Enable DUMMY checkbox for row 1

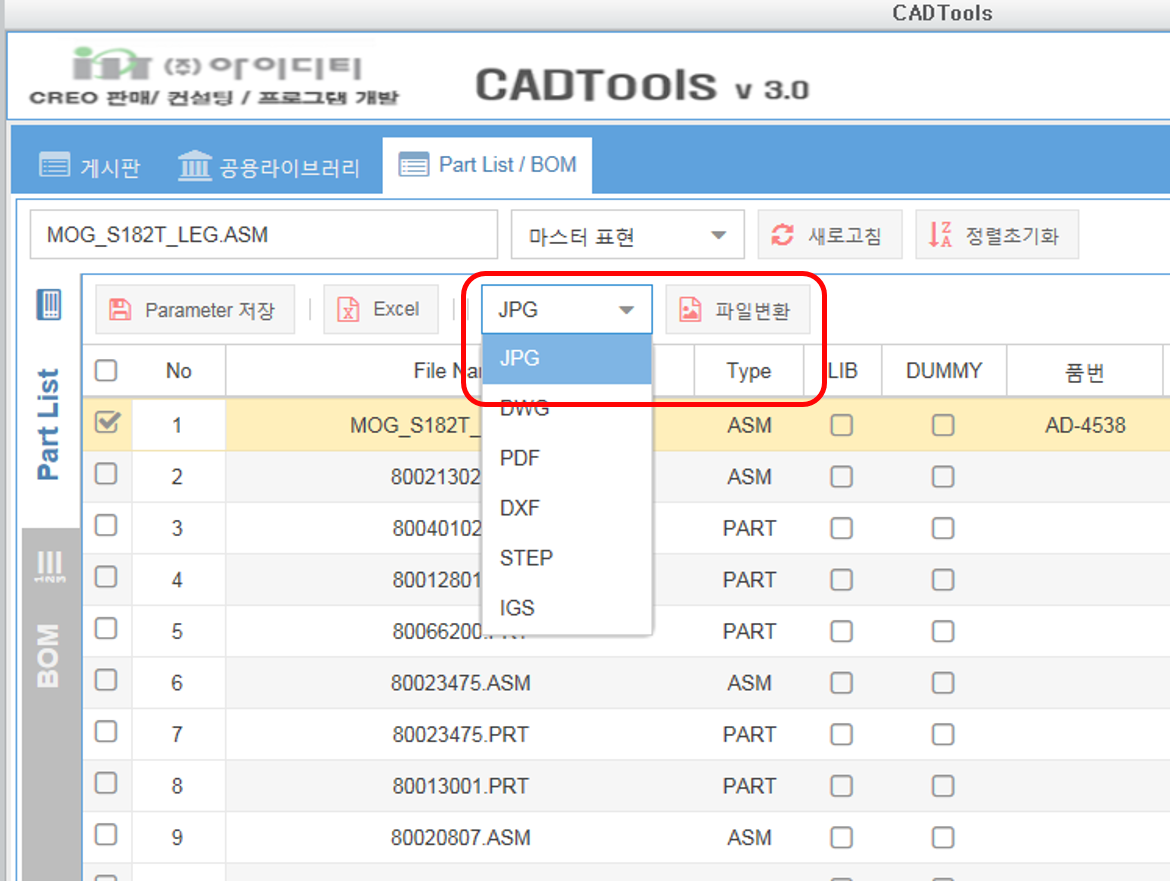coord(943,425)
